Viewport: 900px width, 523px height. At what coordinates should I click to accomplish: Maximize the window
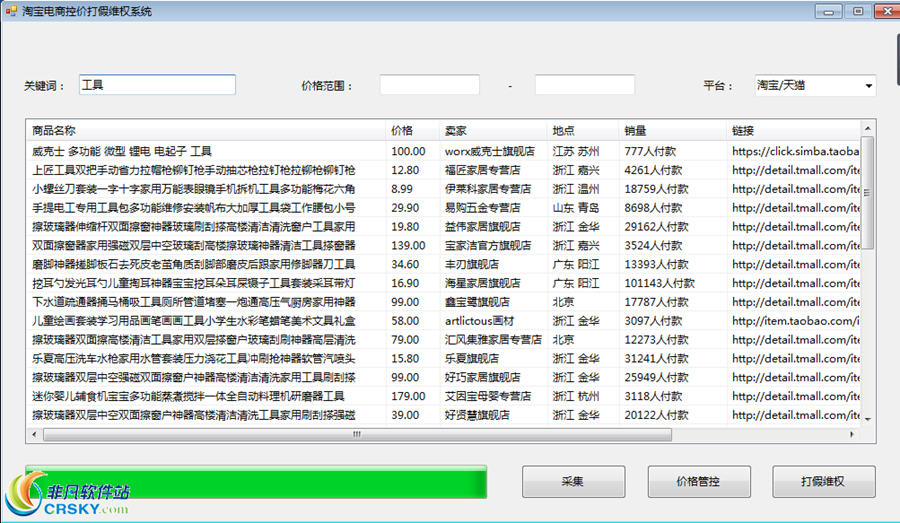click(858, 11)
